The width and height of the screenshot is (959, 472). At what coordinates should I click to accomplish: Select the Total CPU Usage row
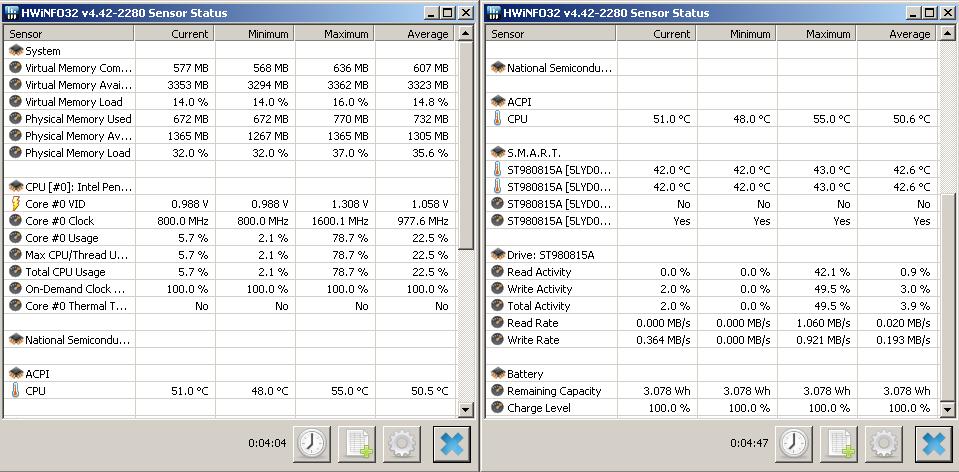[230, 271]
